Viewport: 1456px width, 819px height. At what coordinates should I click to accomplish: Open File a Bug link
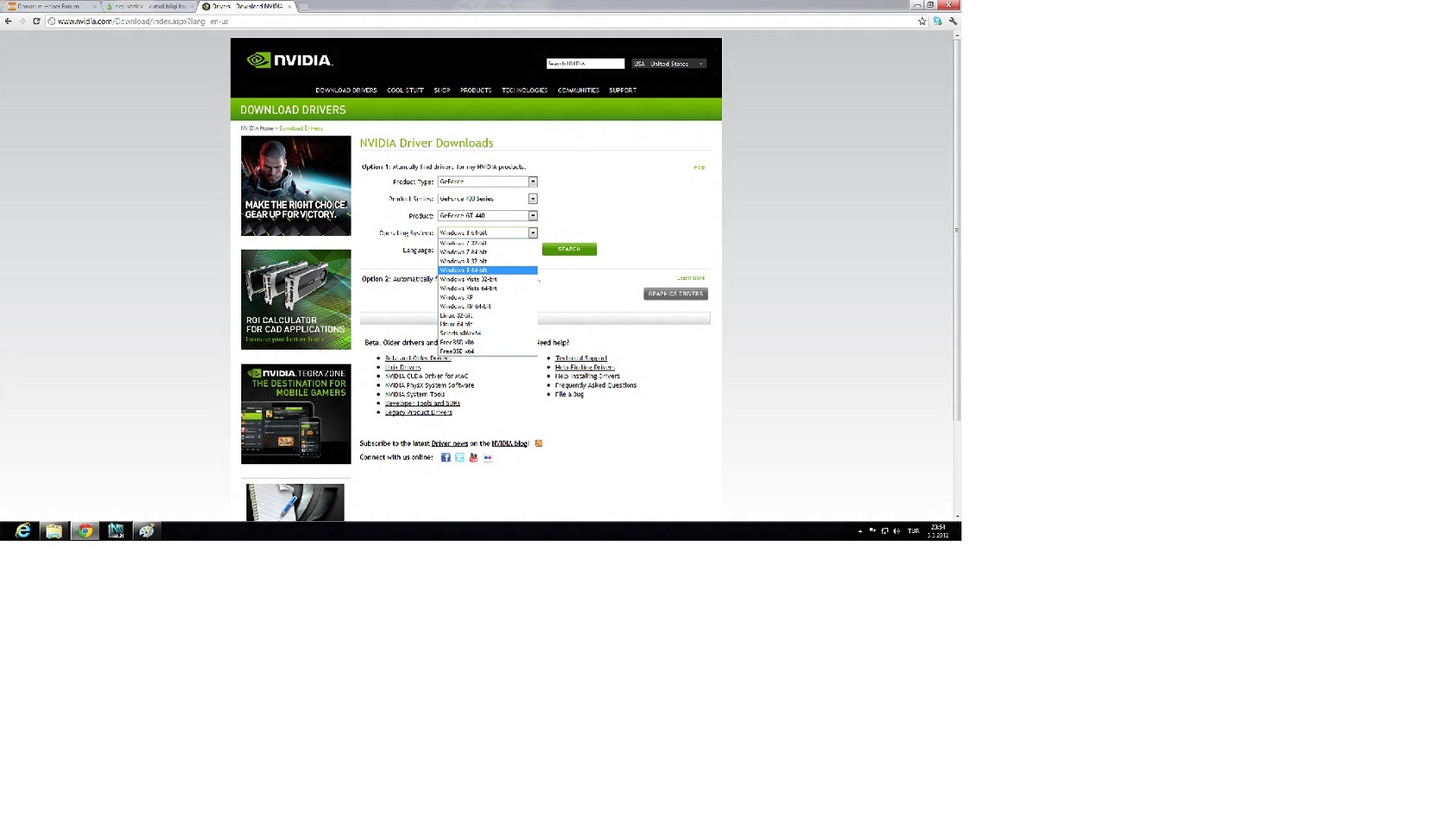[x=569, y=394]
